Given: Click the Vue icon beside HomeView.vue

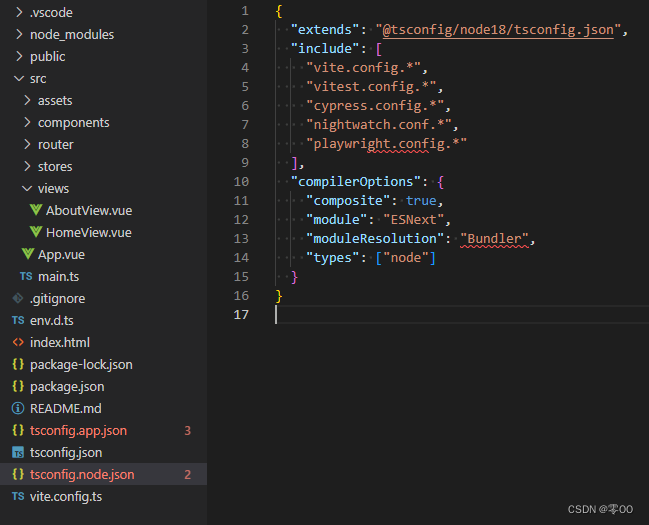Looking at the screenshot, I should coord(36,232).
